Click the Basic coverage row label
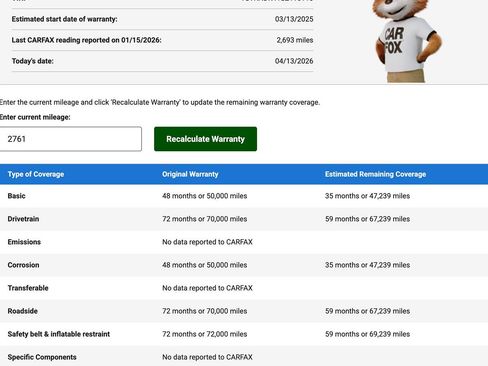Screen dimensions: 488x366 point(16,196)
